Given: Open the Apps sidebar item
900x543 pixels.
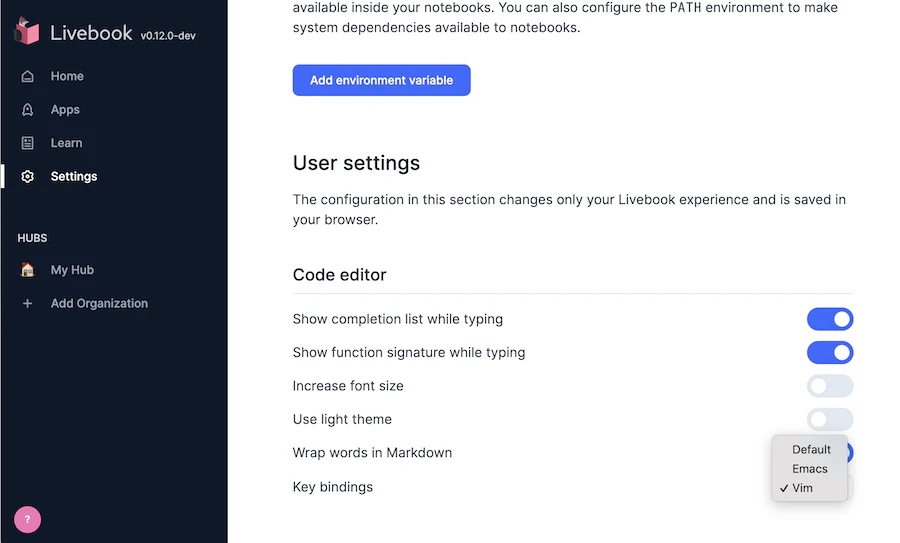Looking at the screenshot, I should (x=65, y=110).
